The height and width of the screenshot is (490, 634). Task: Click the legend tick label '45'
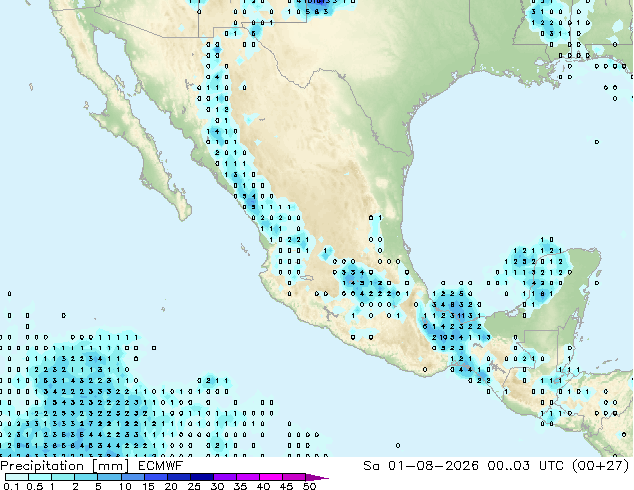[286, 486]
